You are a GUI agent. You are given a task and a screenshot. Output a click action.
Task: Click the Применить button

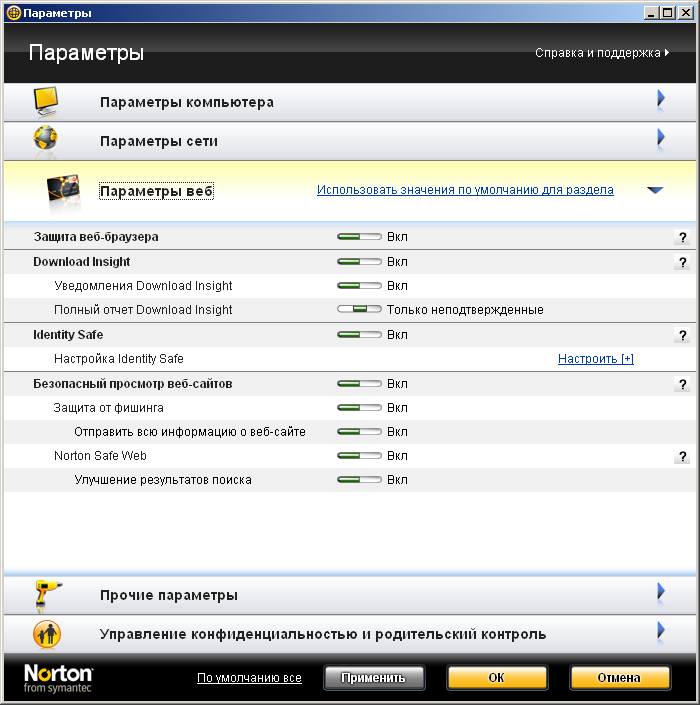(x=373, y=678)
